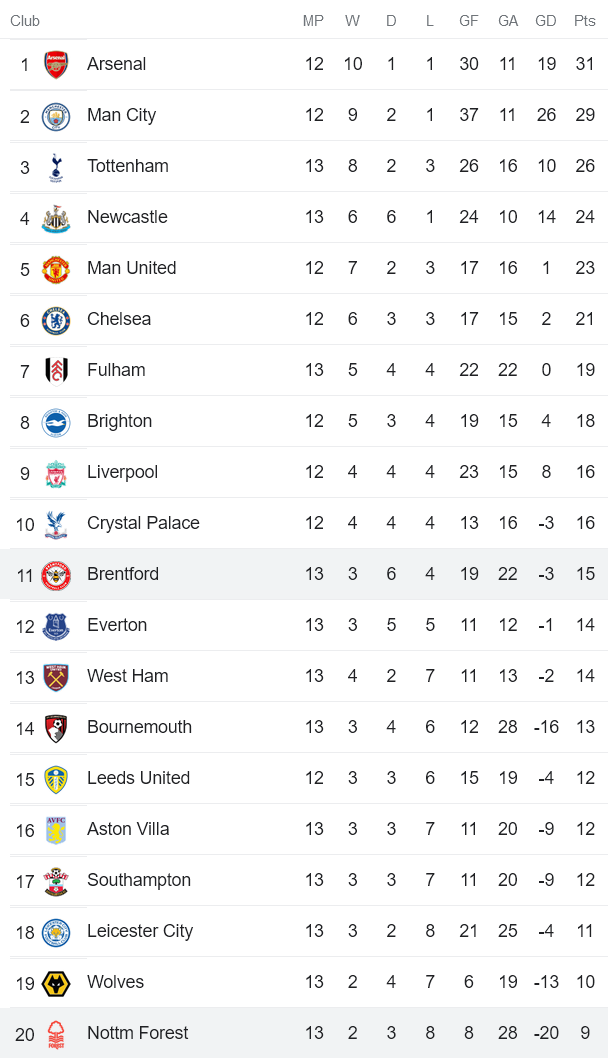The width and height of the screenshot is (608, 1058).
Task: Select the Brentford team name
Action: pyautogui.click(x=123, y=574)
